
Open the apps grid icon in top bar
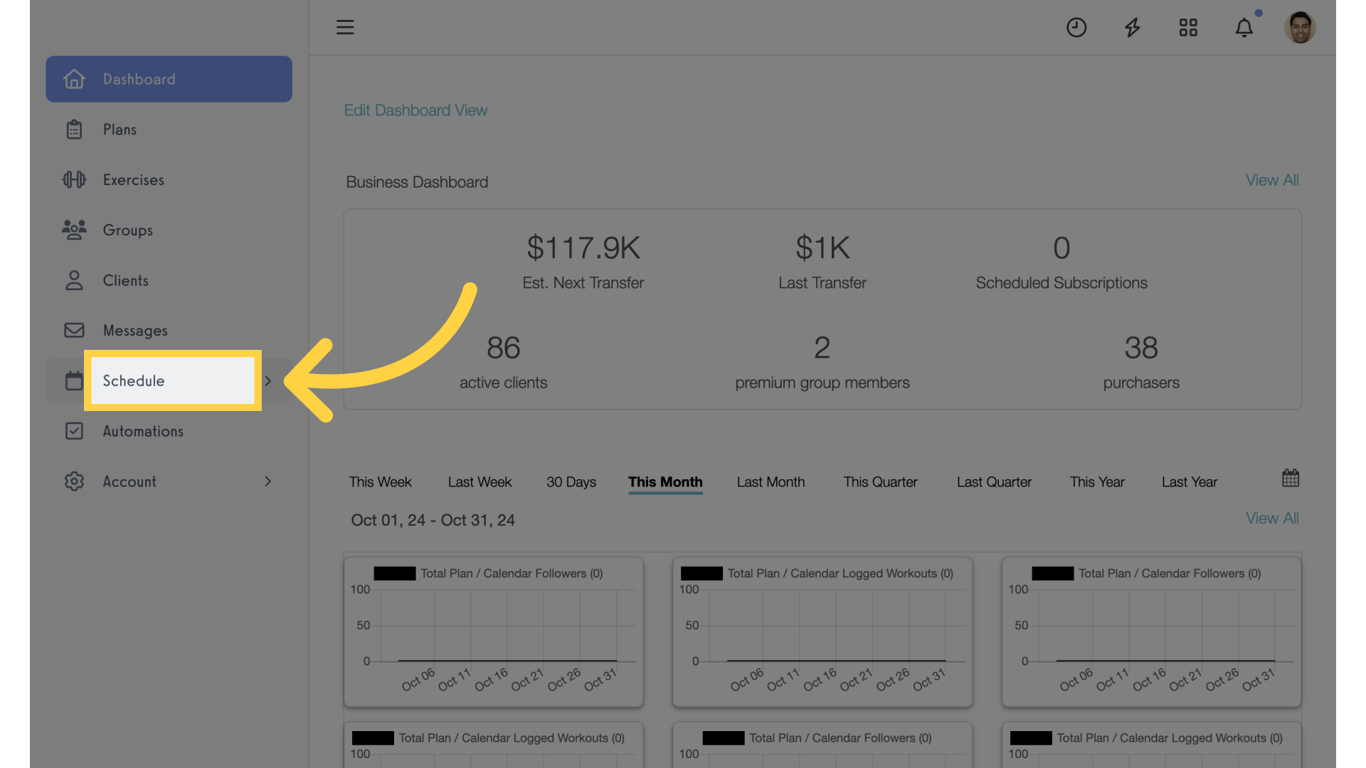tap(1188, 27)
